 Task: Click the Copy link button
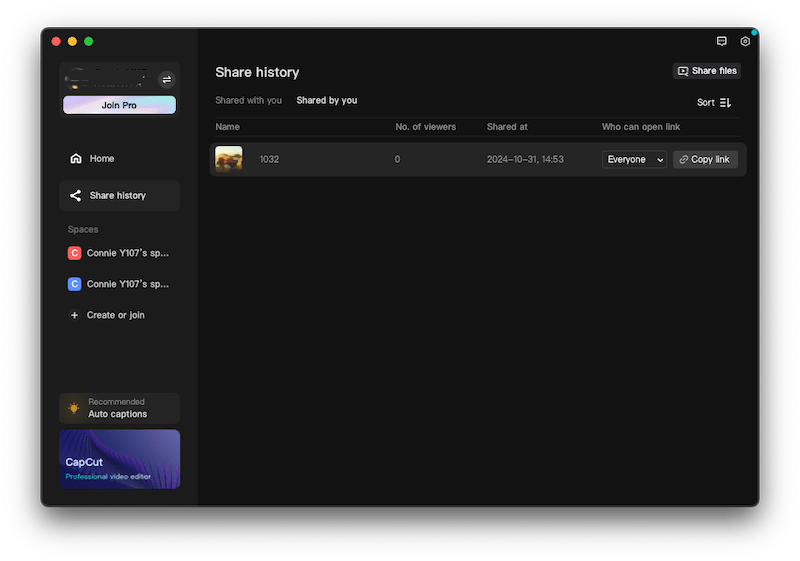[x=705, y=160]
